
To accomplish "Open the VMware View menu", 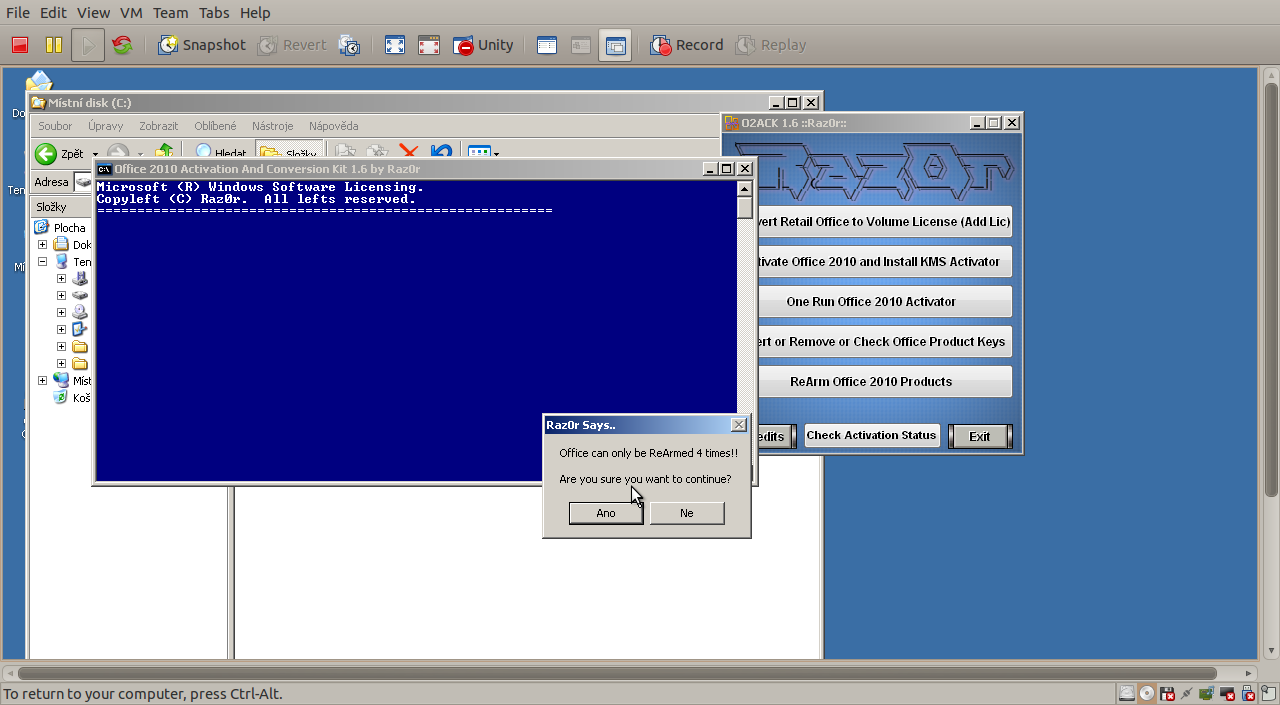I will [93, 13].
